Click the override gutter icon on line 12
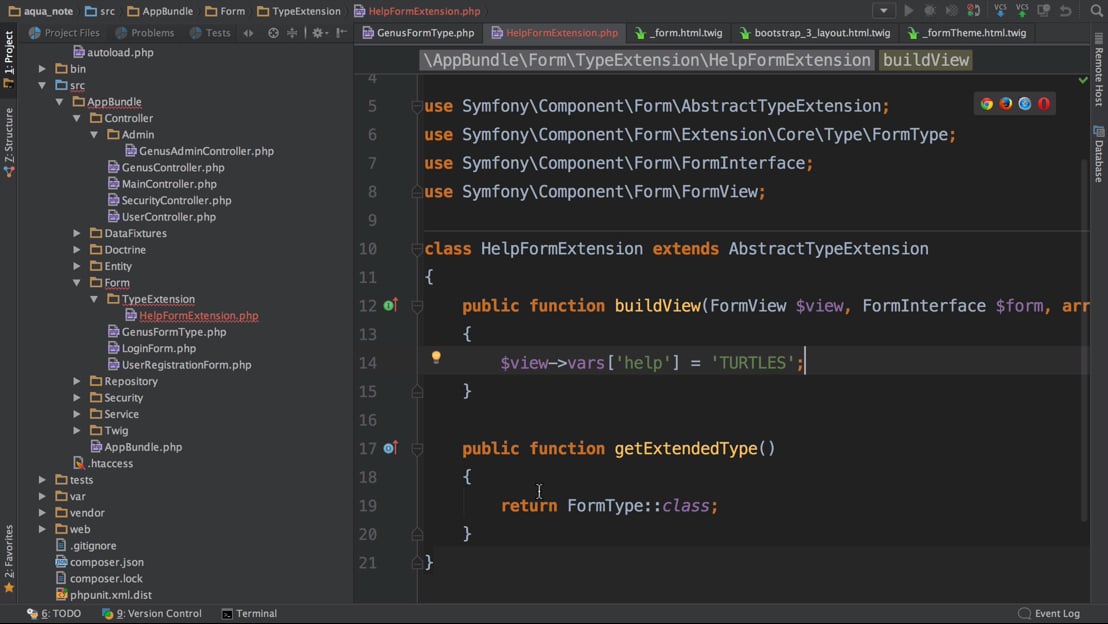1108x624 pixels. click(x=390, y=305)
